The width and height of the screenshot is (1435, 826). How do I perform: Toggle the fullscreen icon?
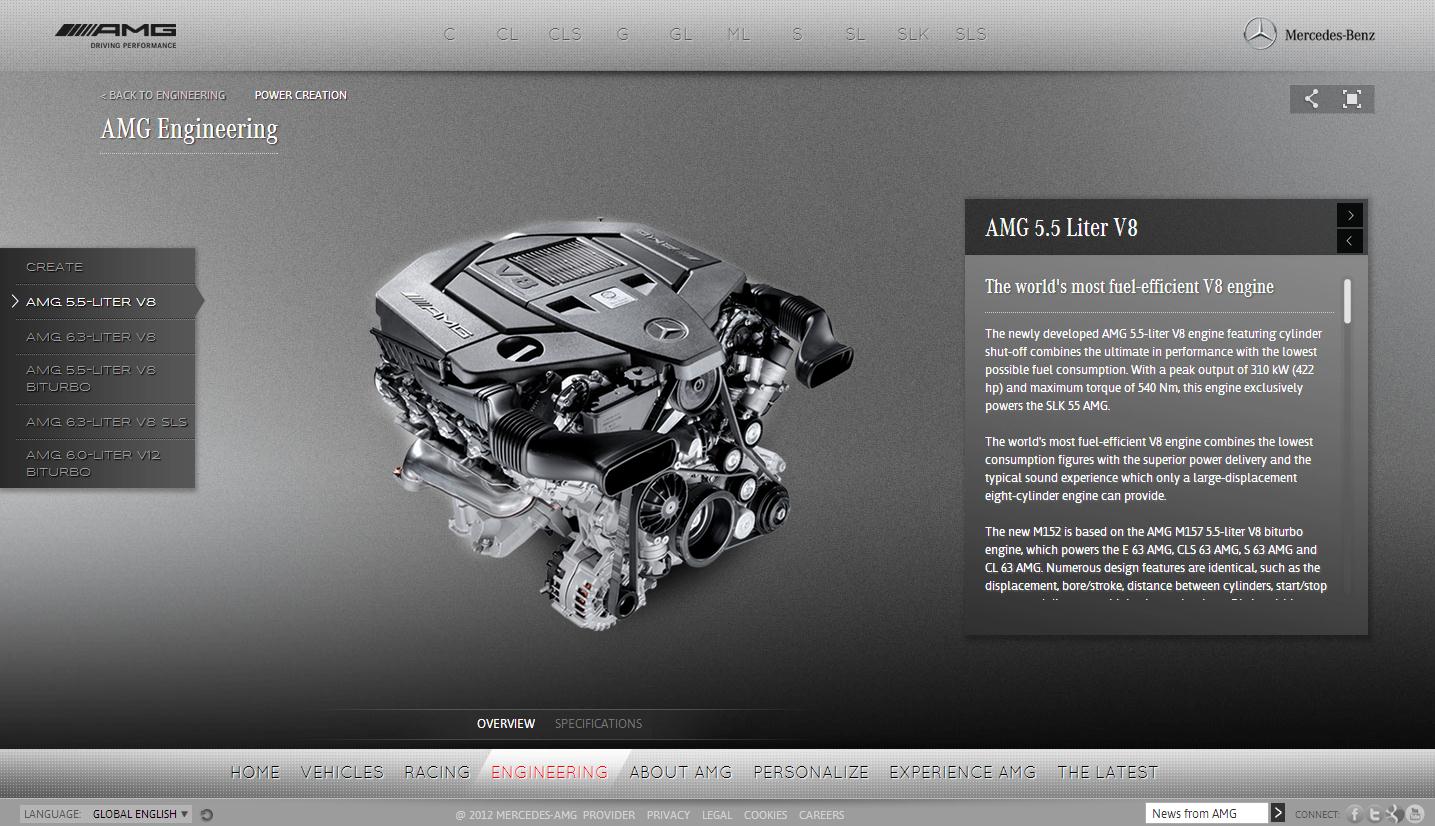(1352, 99)
